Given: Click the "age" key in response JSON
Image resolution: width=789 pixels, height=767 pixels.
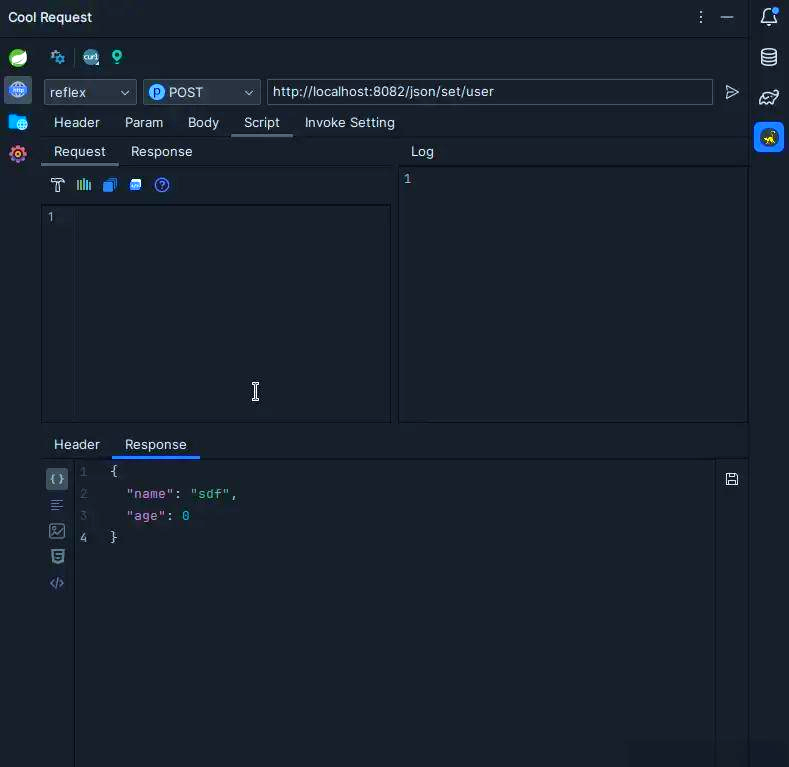Looking at the screenshot, I should (x=146, y=516).
